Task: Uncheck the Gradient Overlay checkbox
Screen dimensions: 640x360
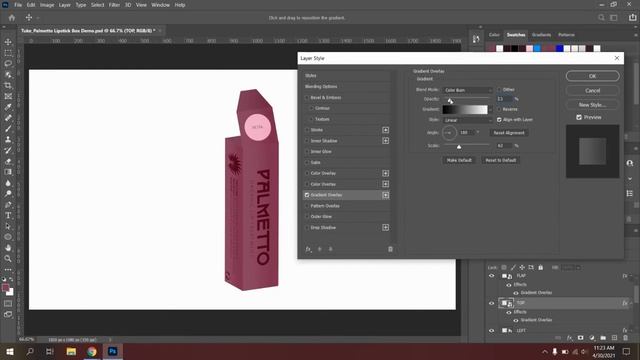Action: pos(307,195)
